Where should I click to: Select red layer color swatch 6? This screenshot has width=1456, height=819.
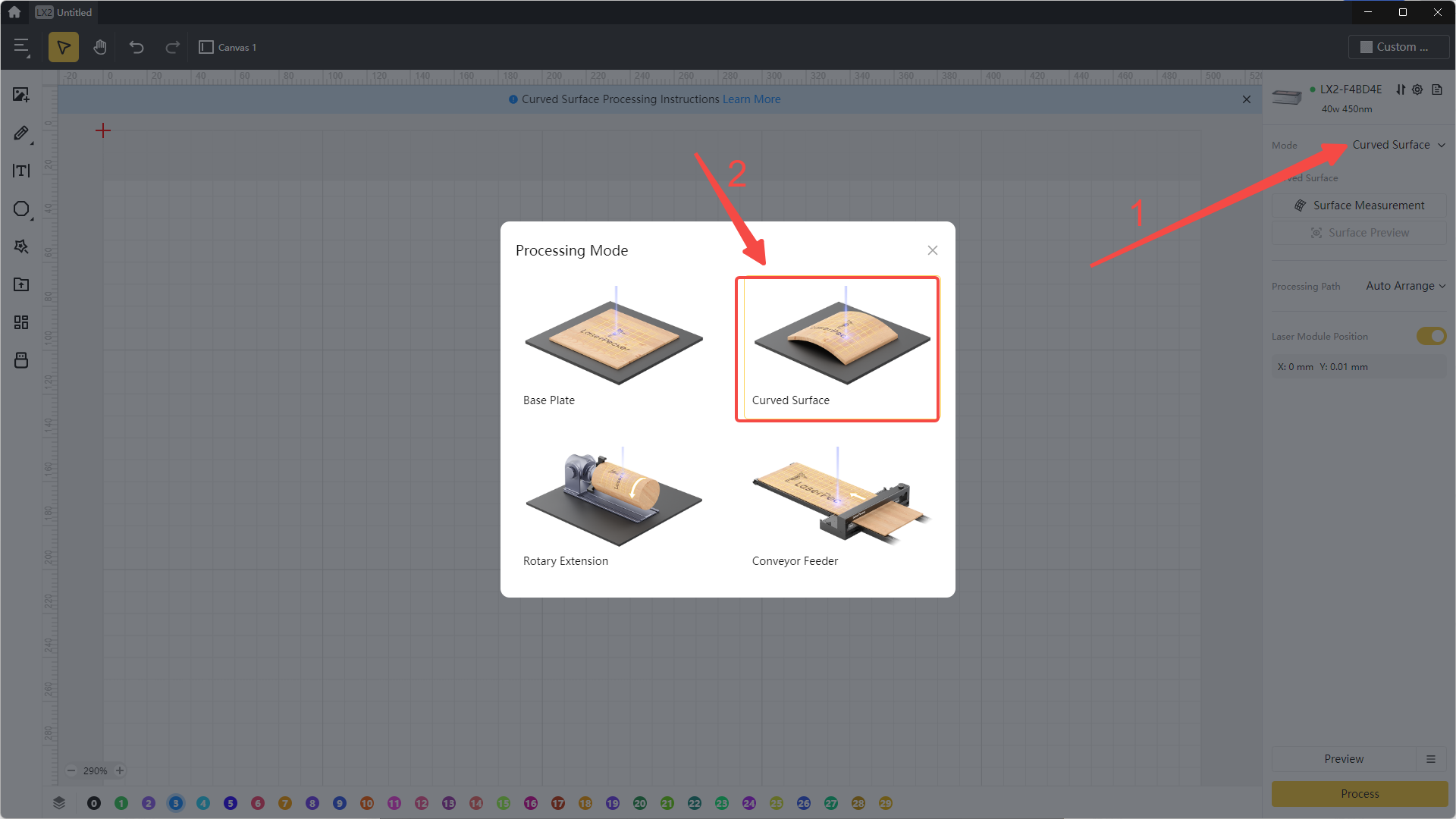[x=258, y=803]
